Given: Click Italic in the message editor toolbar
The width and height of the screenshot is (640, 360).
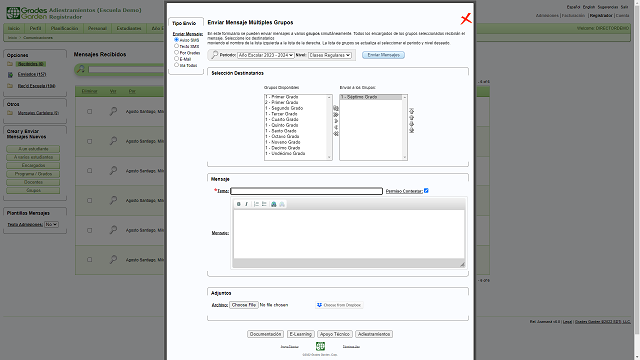Looking at the screenshot, I should point(247,204).
